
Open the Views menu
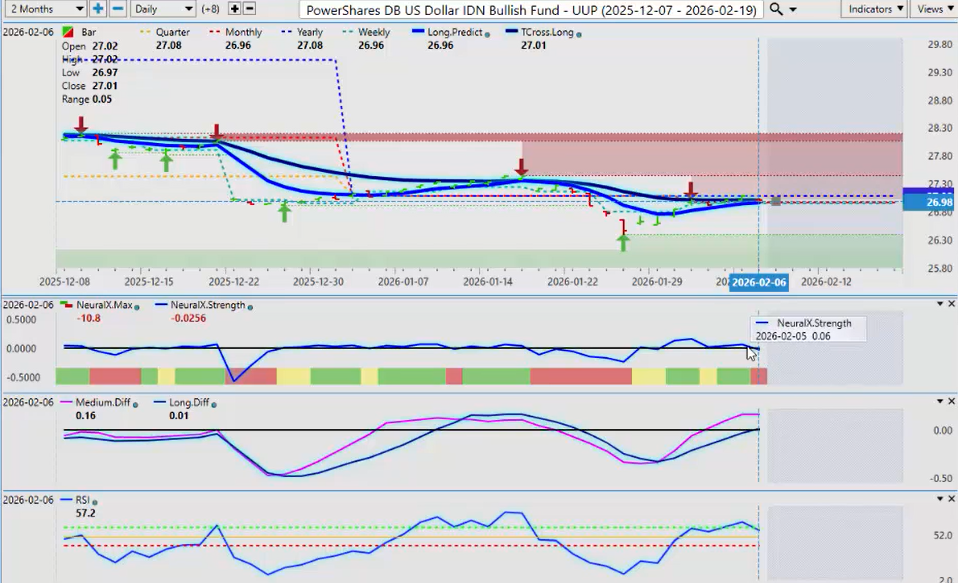tap(933, 9)
